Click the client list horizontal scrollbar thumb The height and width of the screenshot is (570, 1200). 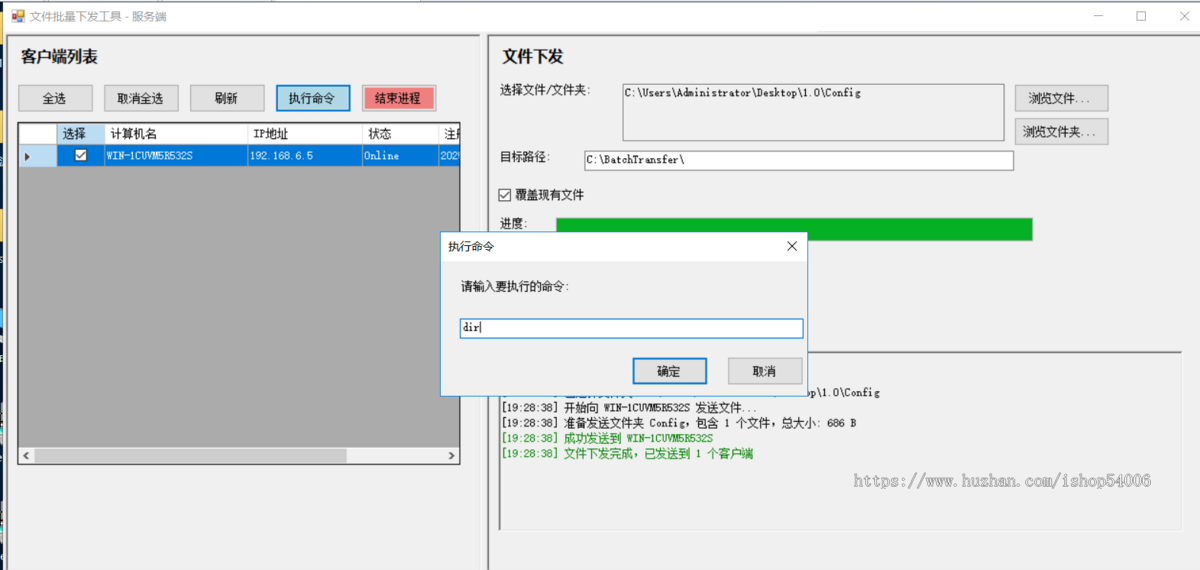point(191,455)
